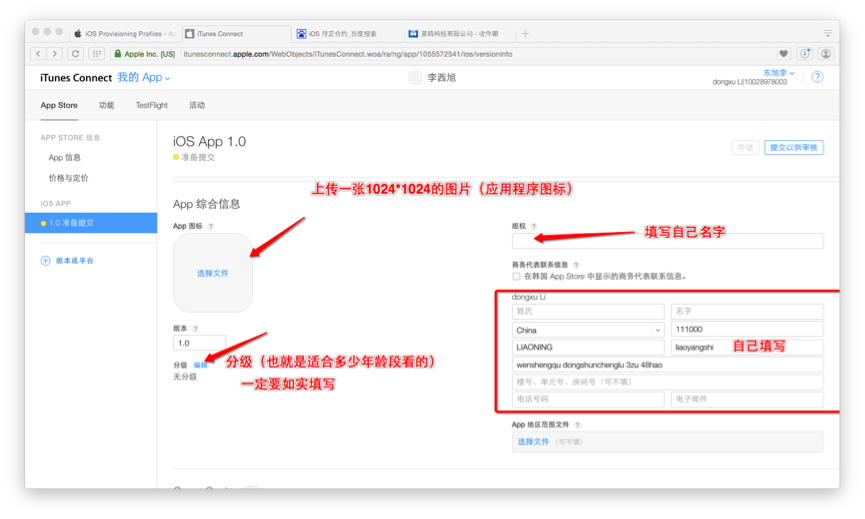Screen dimensions: 865x519
Task: Click help icon beside App 地区范围文件
Action: point(577,425)
